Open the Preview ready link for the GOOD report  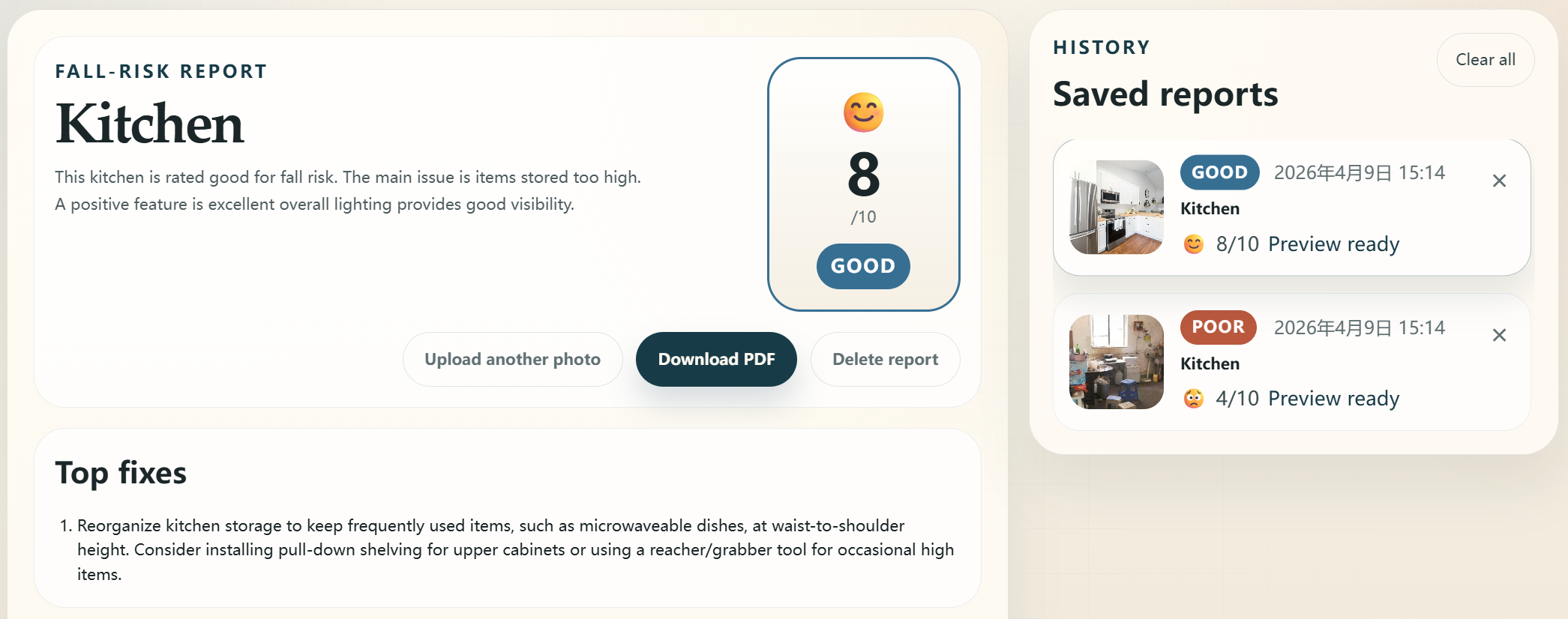tap(1333, 244)
